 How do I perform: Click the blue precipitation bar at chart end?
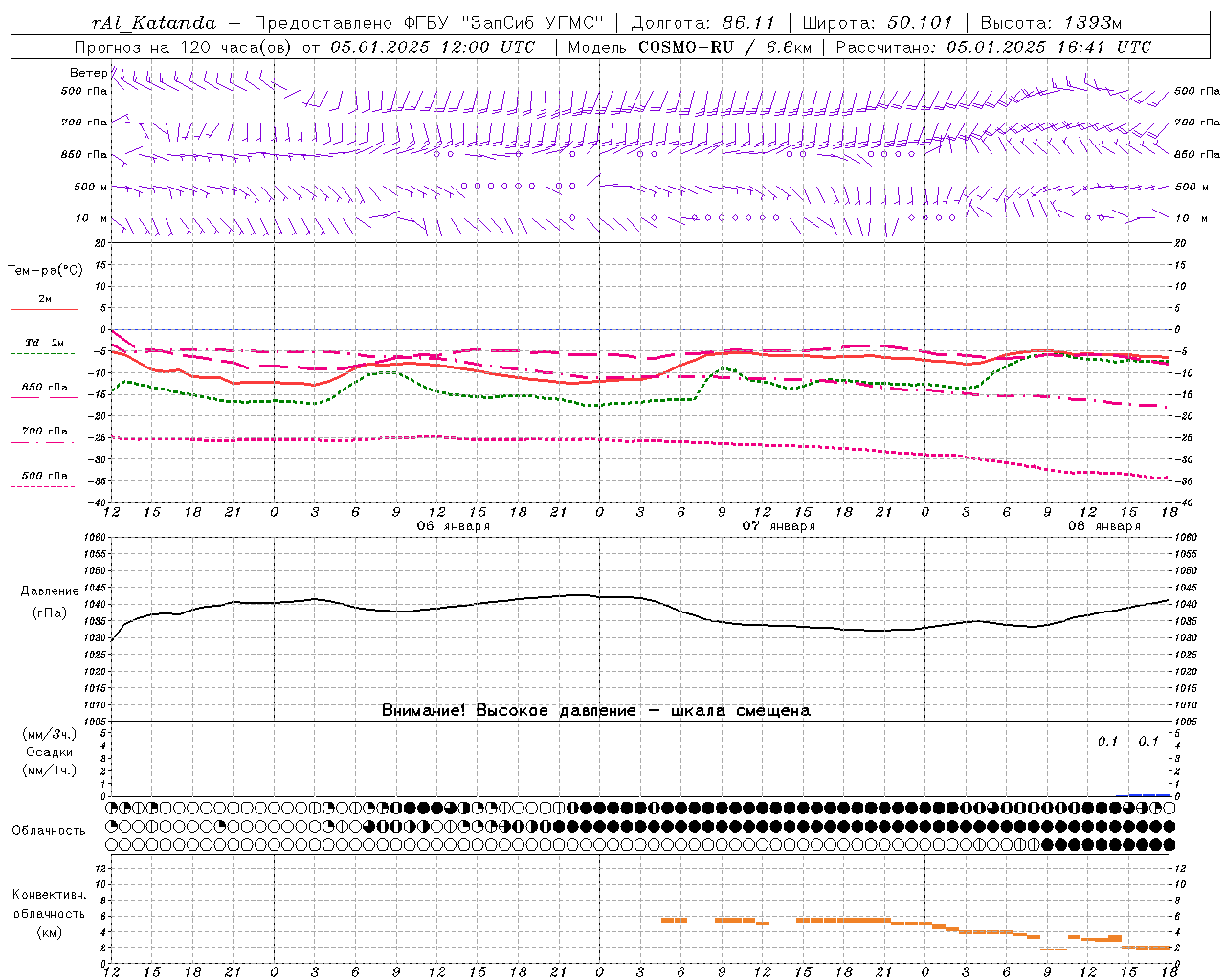pos(1149,794)
